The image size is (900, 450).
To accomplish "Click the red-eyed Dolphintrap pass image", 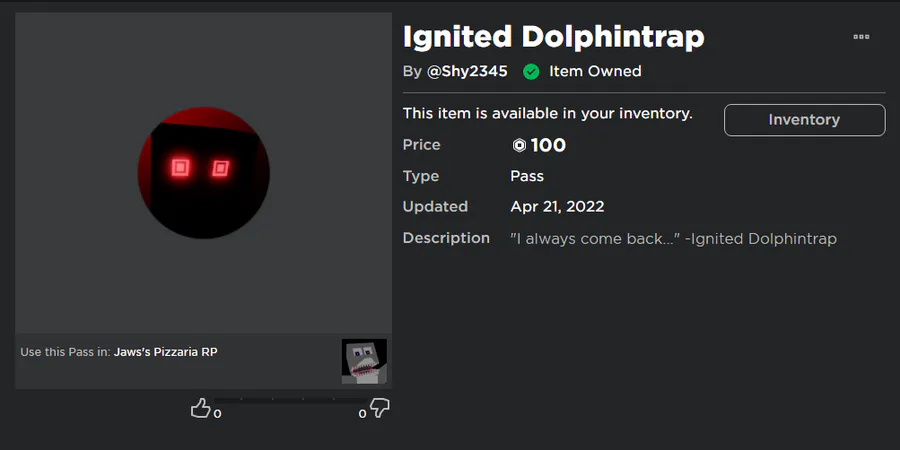I will (x=204, y=173).
